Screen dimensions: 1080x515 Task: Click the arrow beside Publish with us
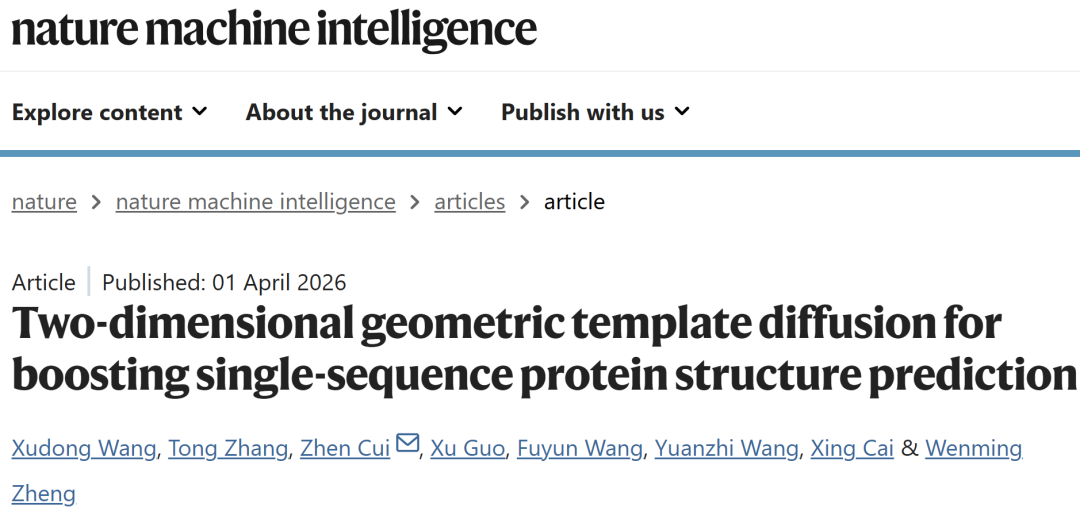click(682, 111)
